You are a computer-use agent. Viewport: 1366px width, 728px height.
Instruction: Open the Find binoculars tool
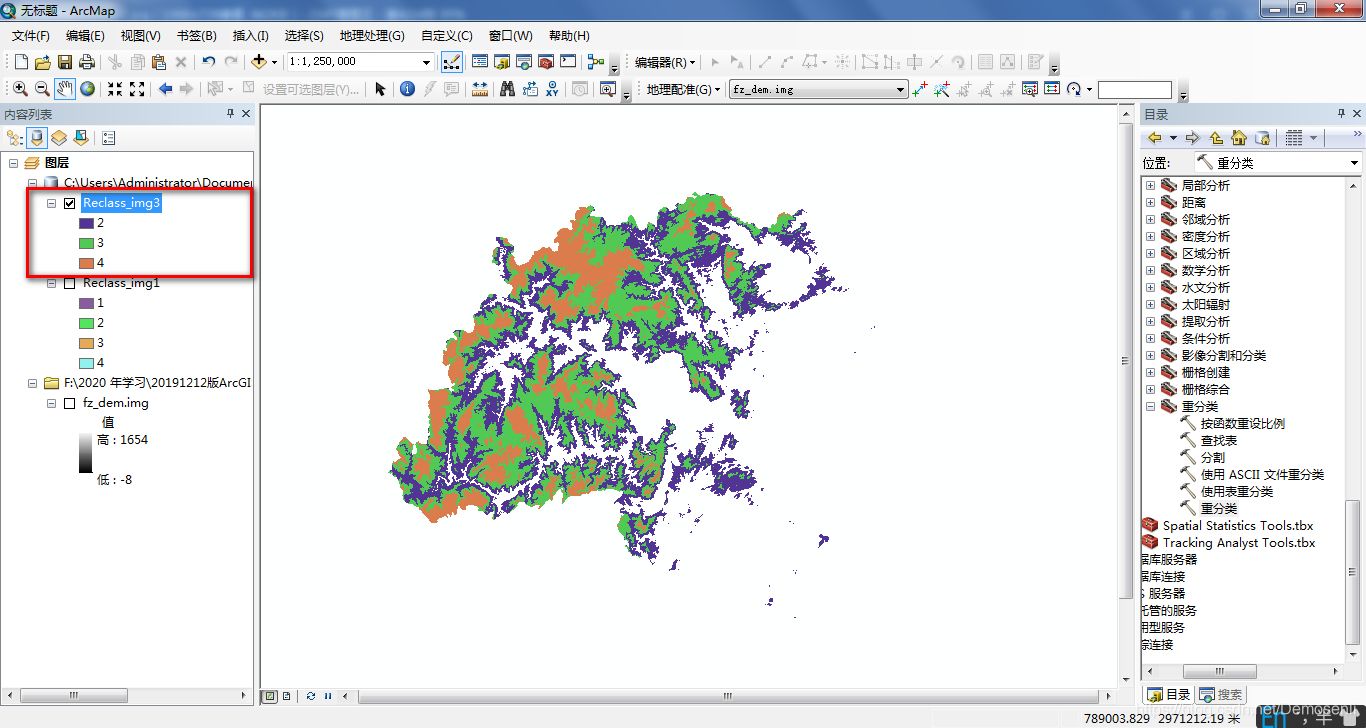point(508,89)
